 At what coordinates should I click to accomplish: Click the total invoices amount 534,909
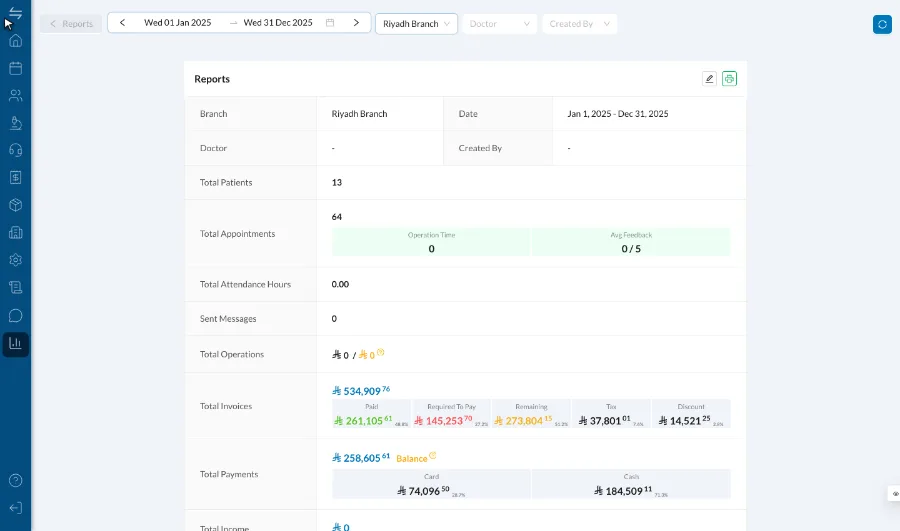click(x=361, y=391)
